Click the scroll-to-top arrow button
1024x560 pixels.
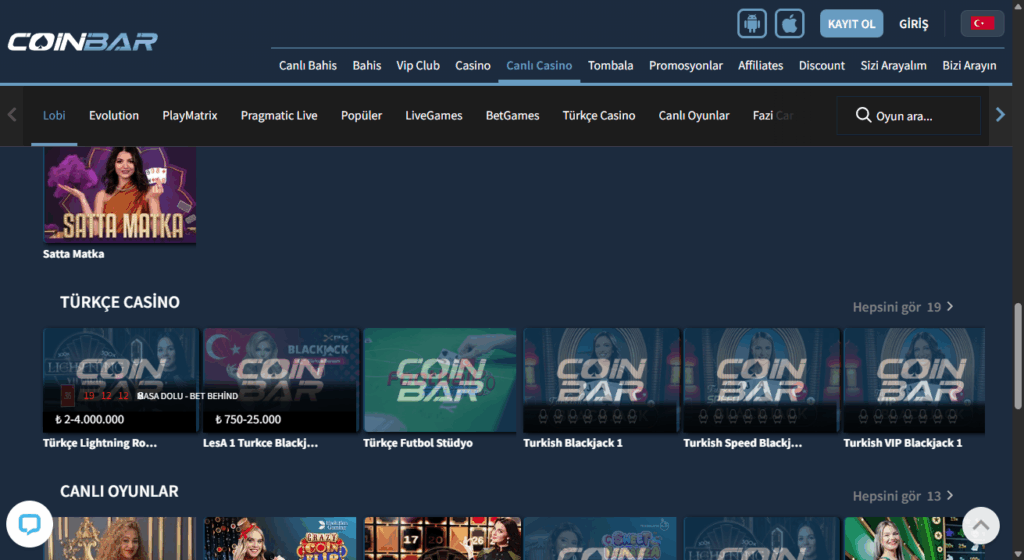[980, 525]
